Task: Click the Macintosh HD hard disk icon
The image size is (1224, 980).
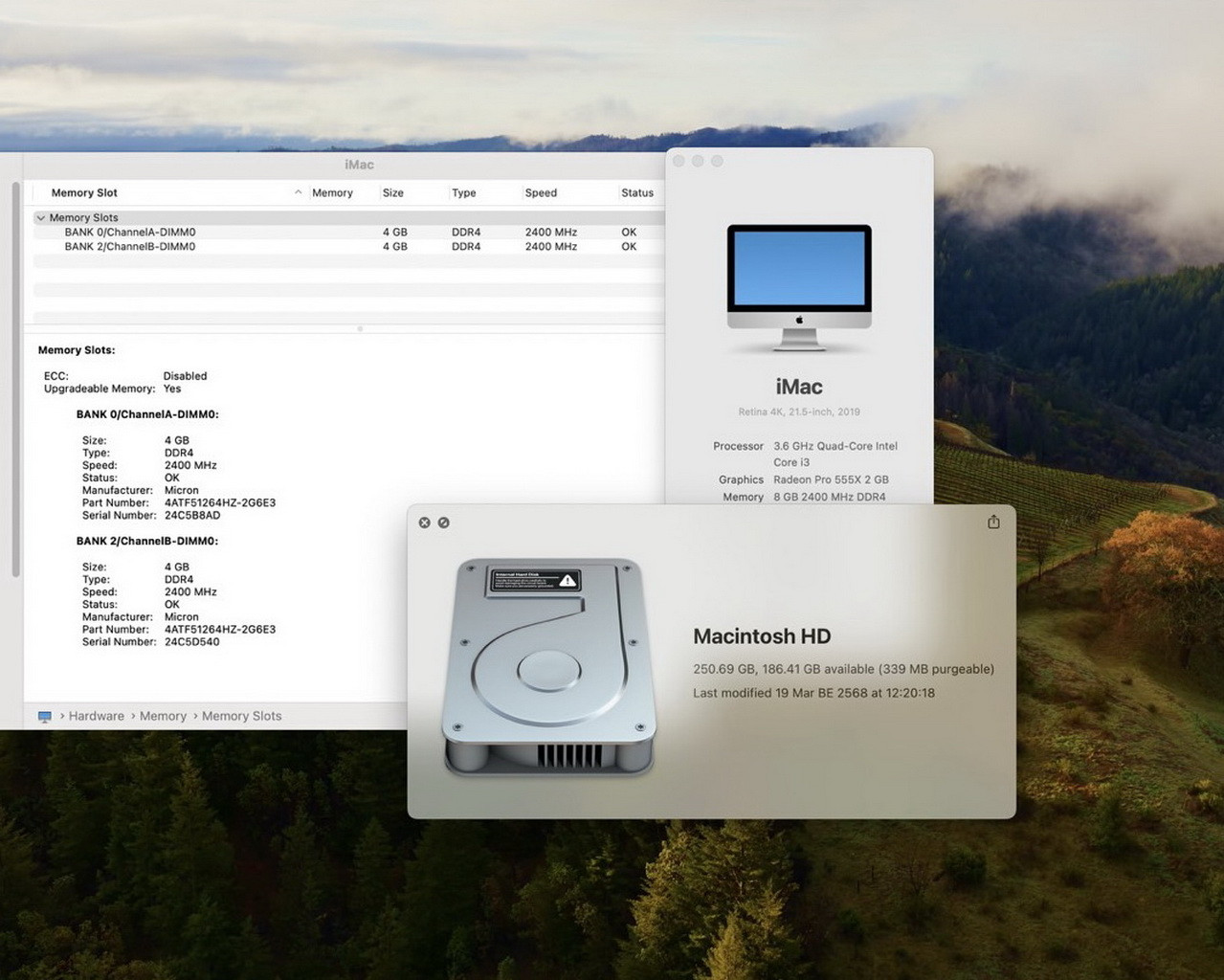Action: point(549,666)
